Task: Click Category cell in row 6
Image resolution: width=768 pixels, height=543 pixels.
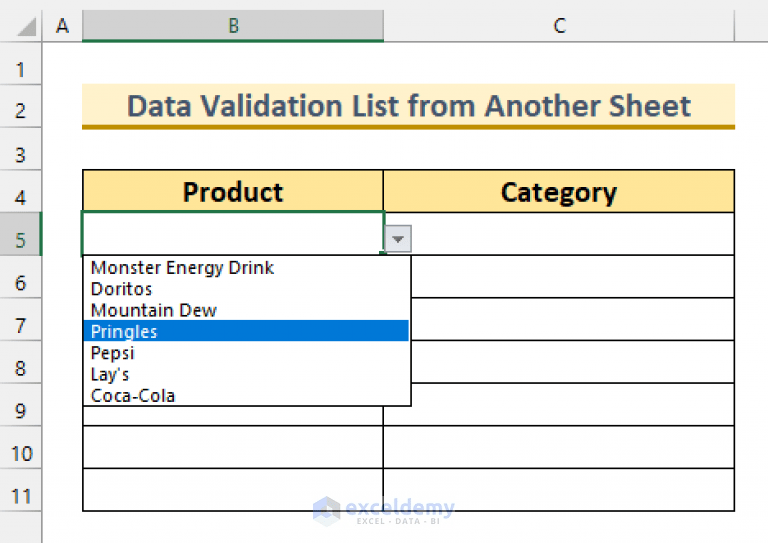Action: (x=572, y=277)
